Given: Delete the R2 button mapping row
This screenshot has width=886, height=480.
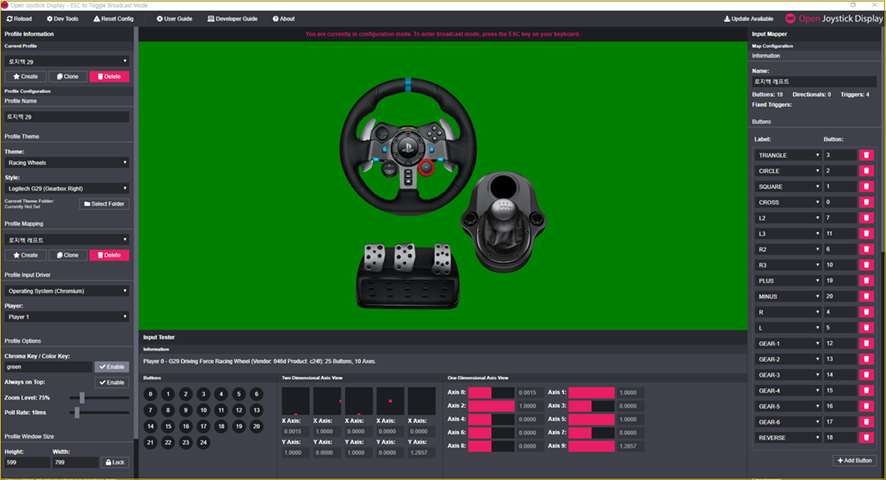Looking at the screenshot, I should coord(866,249).
